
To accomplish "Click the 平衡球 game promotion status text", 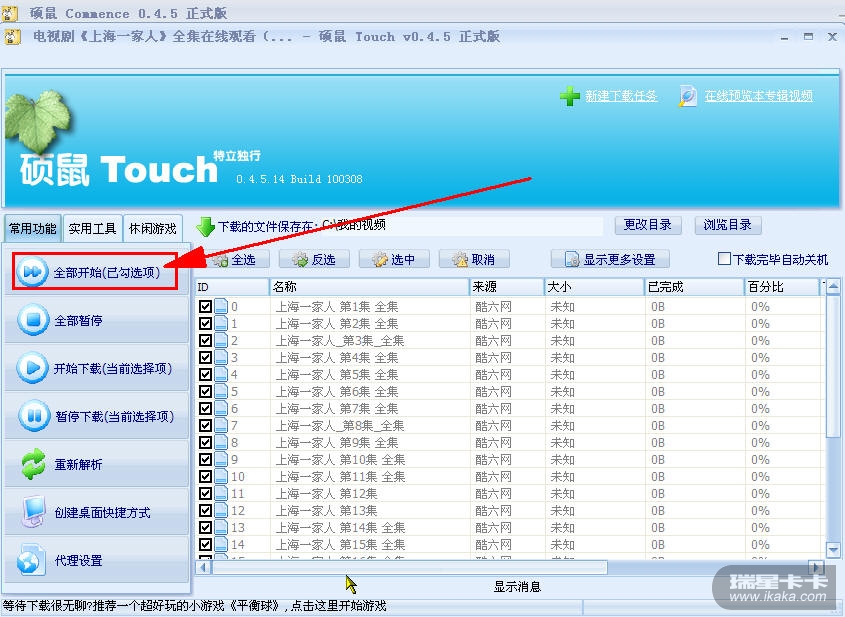I will click(194, 606).
